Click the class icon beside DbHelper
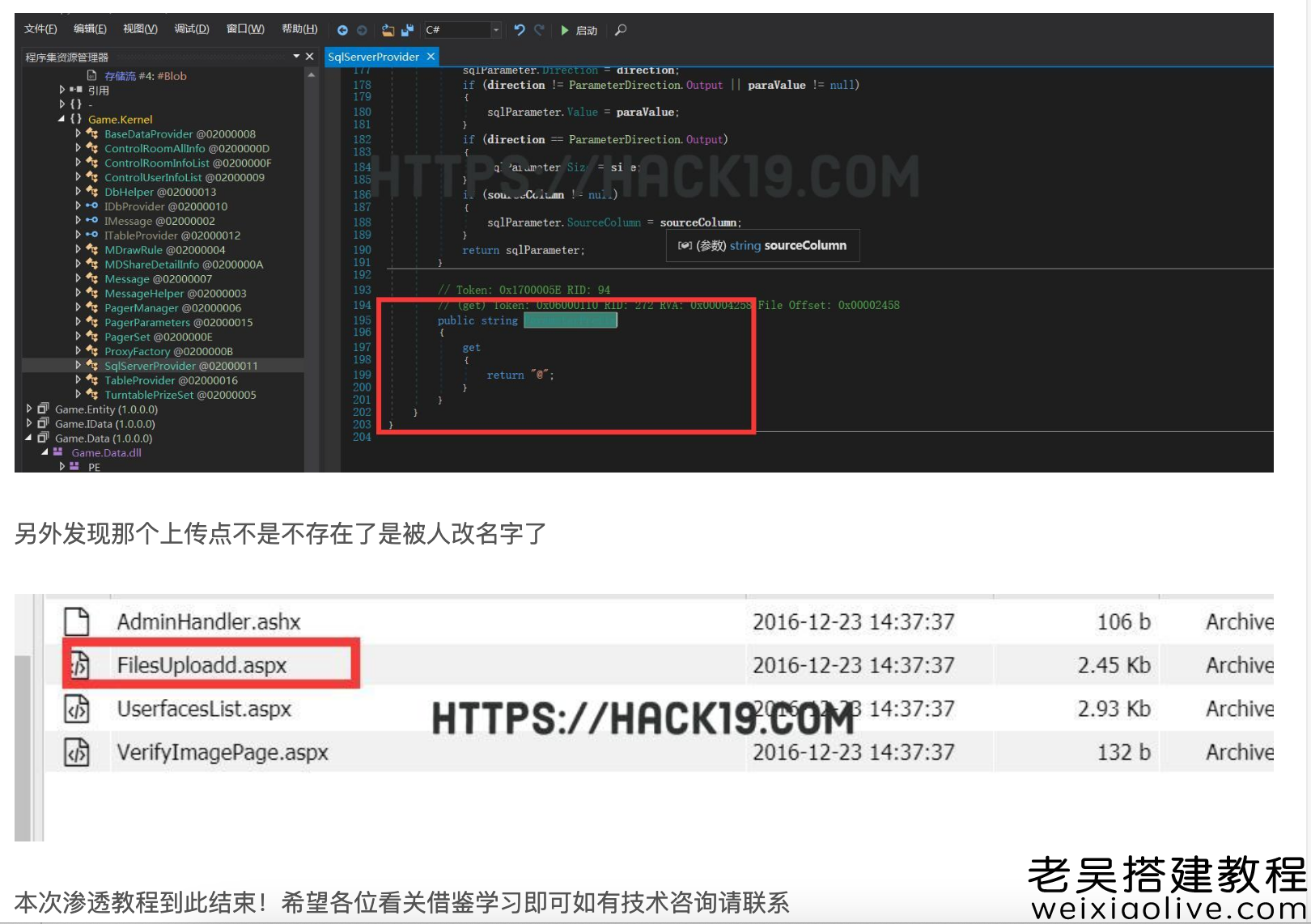The height and width of the screenshot is (924, 1311). (93, 191)
